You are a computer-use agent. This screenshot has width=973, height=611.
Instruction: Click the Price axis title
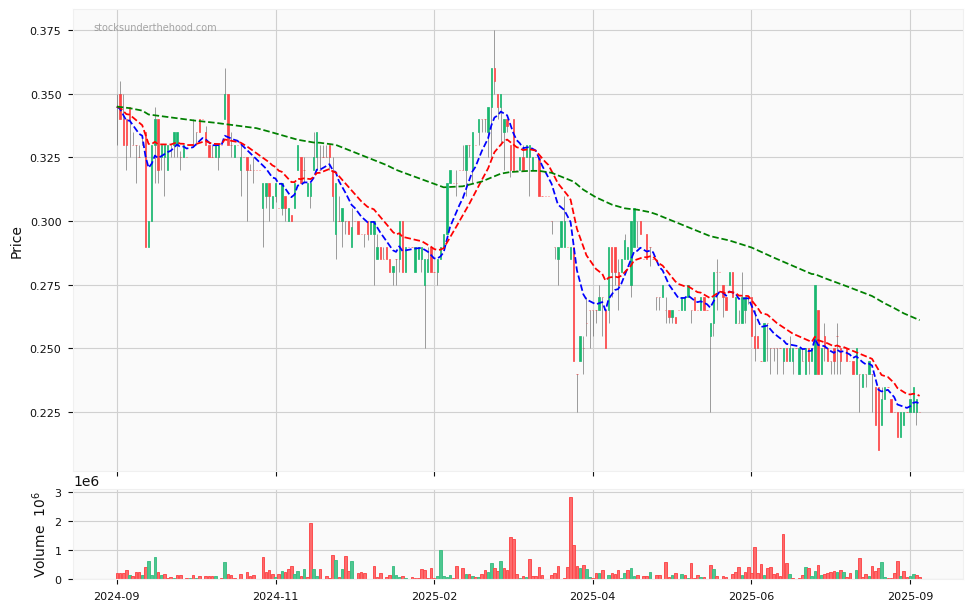click(x=16, y=243)
